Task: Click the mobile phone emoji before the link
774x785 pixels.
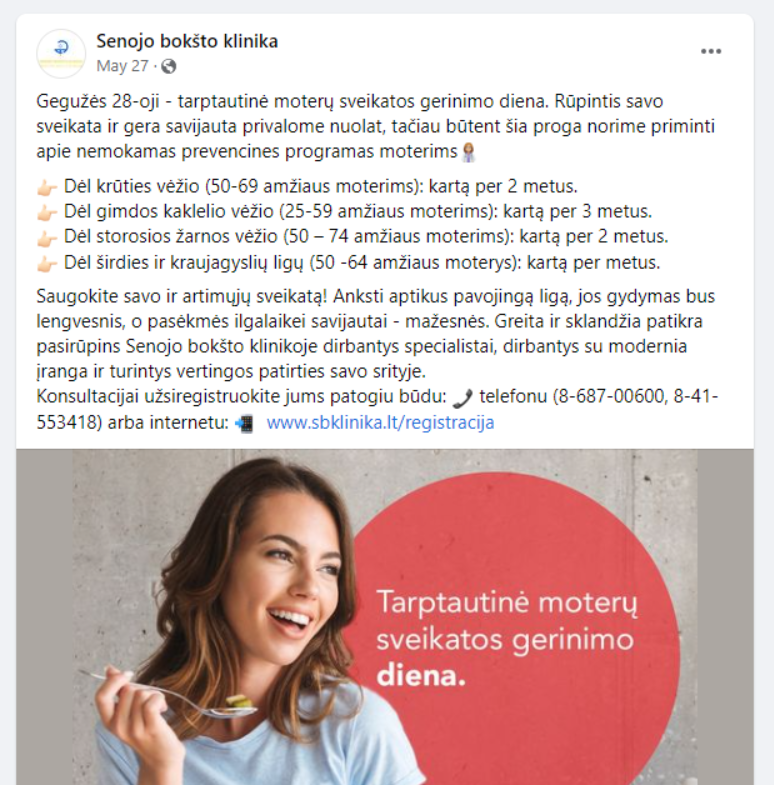Action: (245, 424)
